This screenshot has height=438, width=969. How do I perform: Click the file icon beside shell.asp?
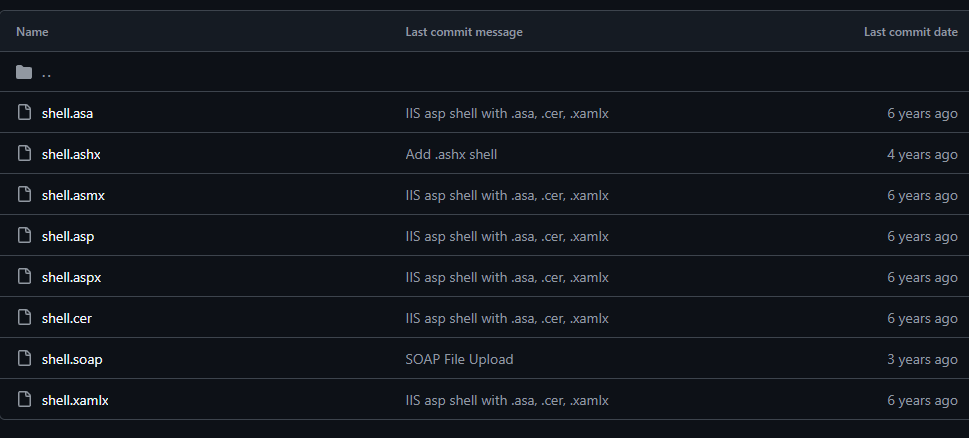24,235
